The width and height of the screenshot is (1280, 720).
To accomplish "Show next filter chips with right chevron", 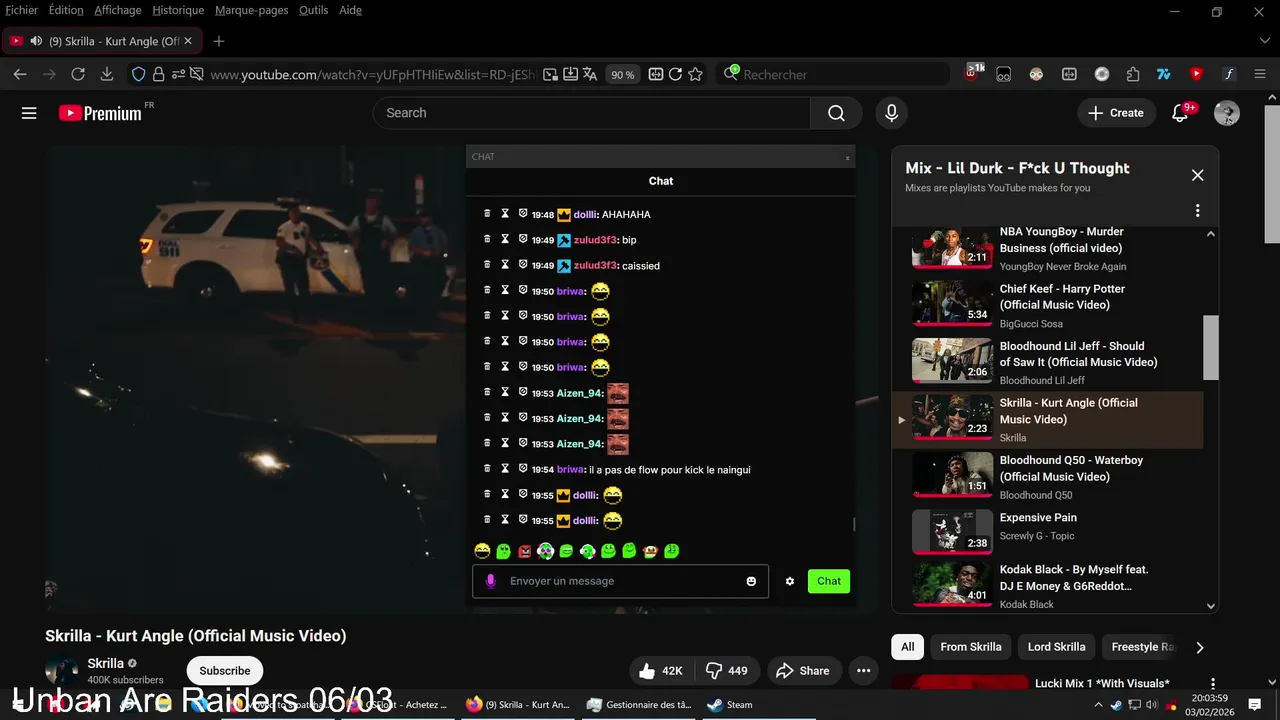I will coord(1200,647).
